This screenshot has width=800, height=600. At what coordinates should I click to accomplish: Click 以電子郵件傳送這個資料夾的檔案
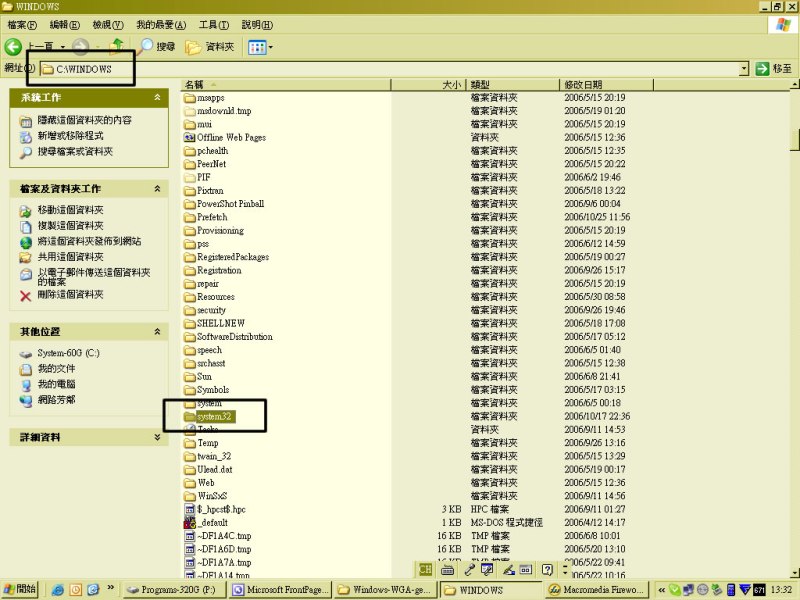pos(94,277)
